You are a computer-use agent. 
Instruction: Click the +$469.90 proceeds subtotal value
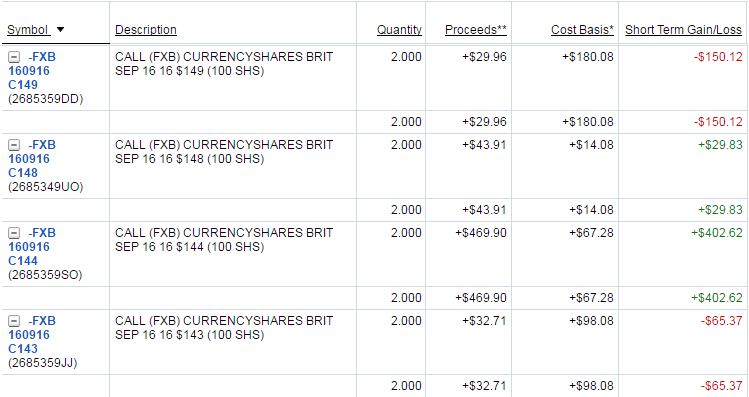[x=481, y=298]
